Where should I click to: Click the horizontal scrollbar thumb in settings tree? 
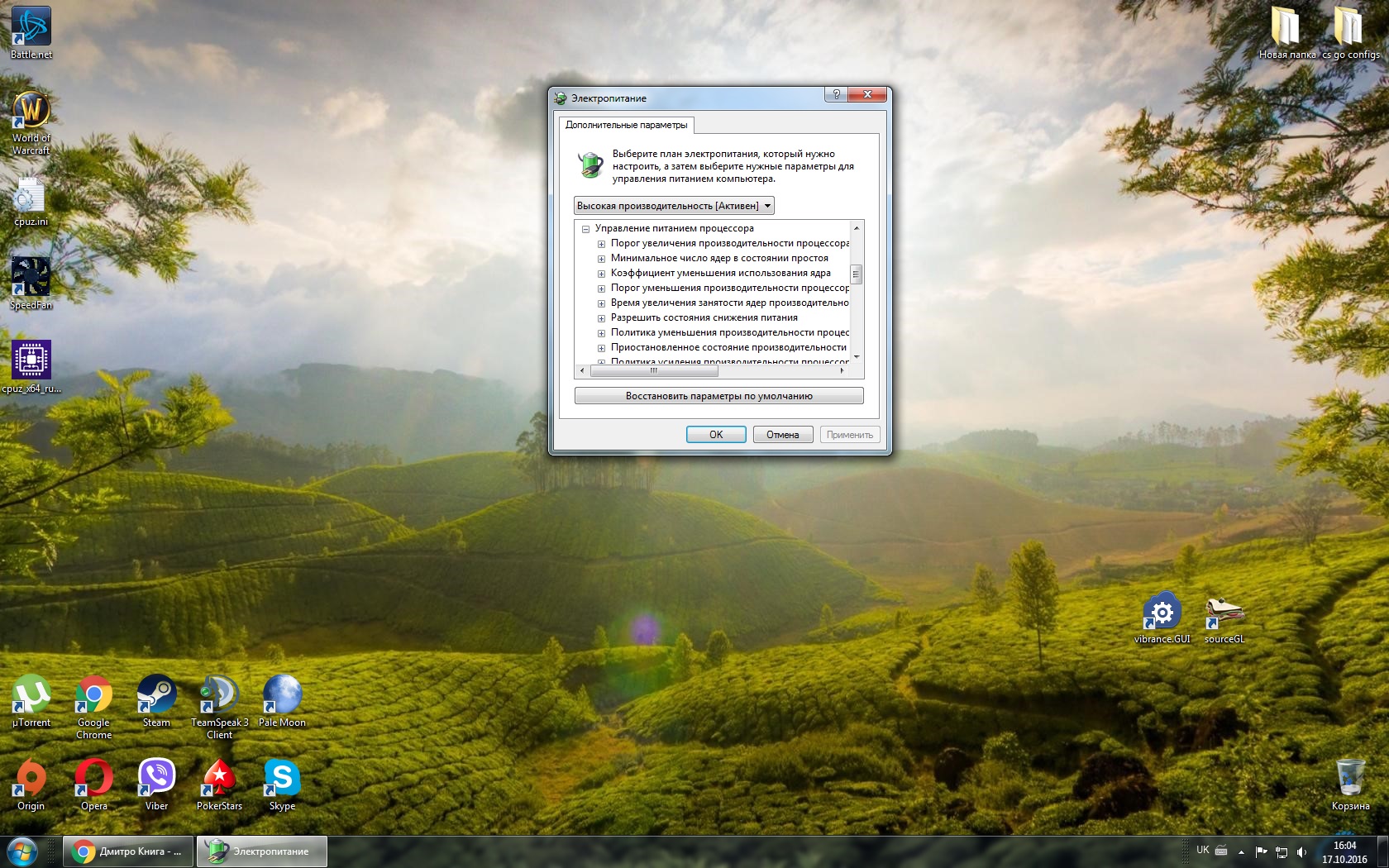point(654,370)
